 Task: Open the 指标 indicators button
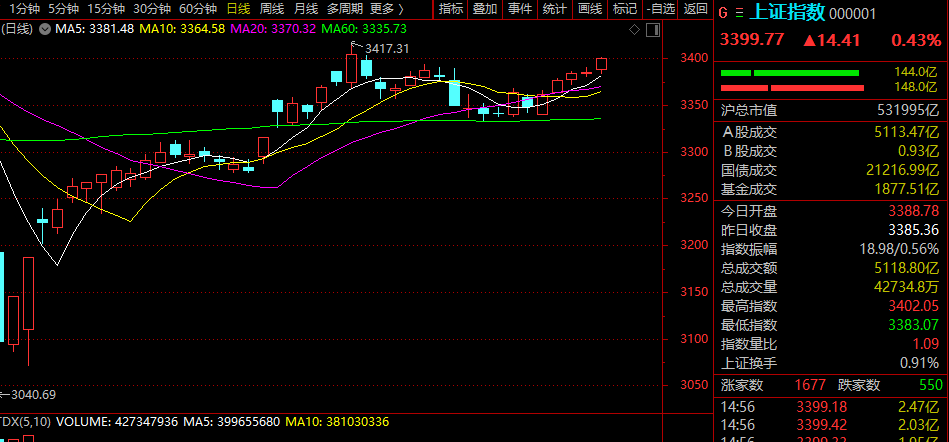(451, 9)
